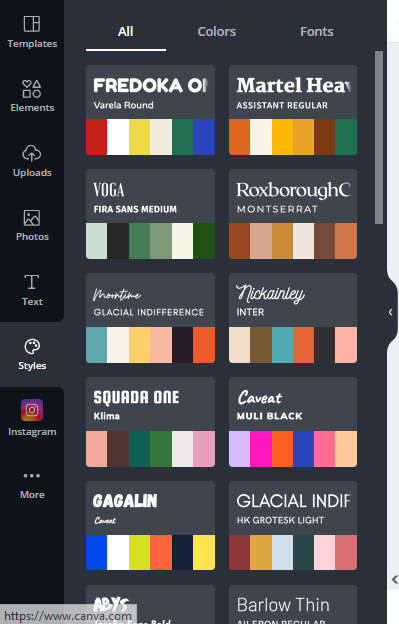Open the Photos sidebar icon
This screenshot has height=624, width=399.
point(32,218)
